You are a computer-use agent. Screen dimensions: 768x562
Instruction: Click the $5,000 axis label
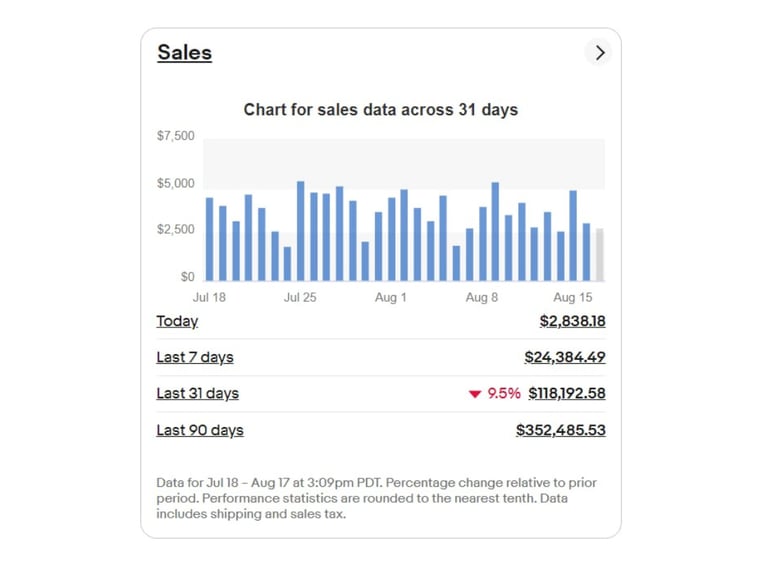click(176, 184)
